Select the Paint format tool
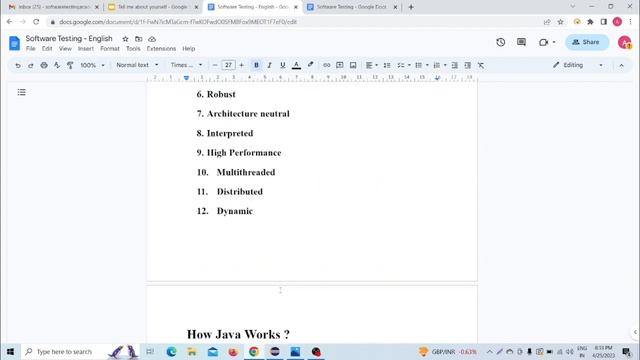 (x=70, y=65)
